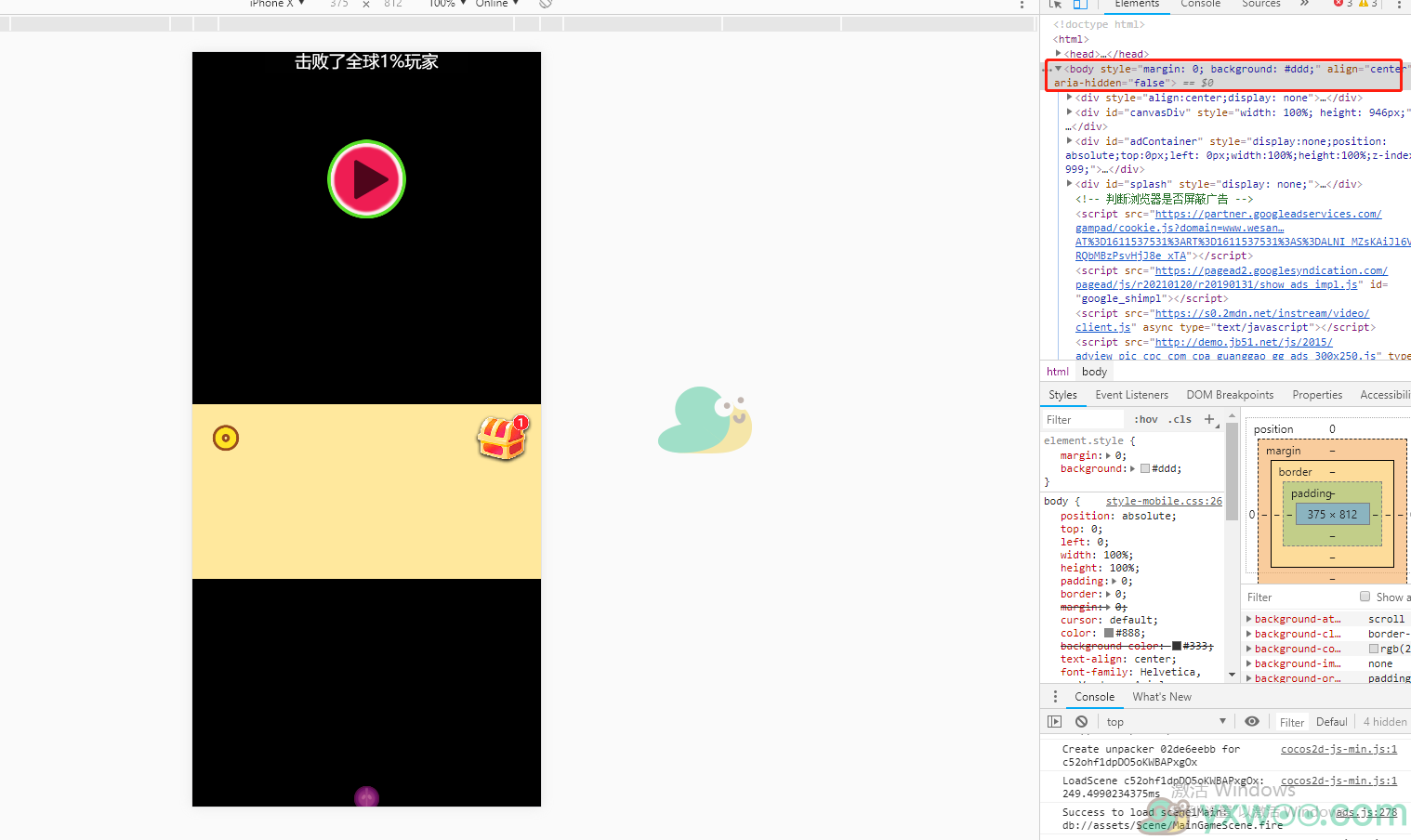Select the Styles tab
Viewport: 1411px width, 840px height.
[x=1062, y=395]
